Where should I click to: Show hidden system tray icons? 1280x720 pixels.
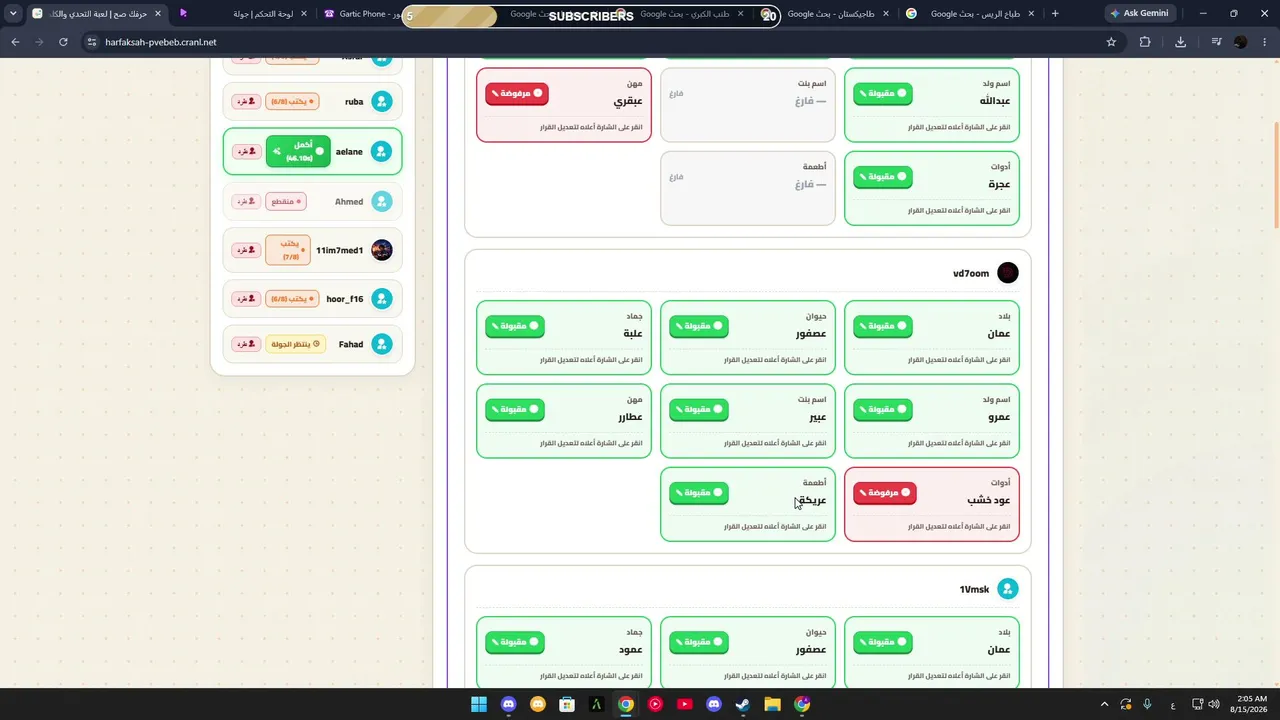pyautogui.click(x=1104, y=704)
